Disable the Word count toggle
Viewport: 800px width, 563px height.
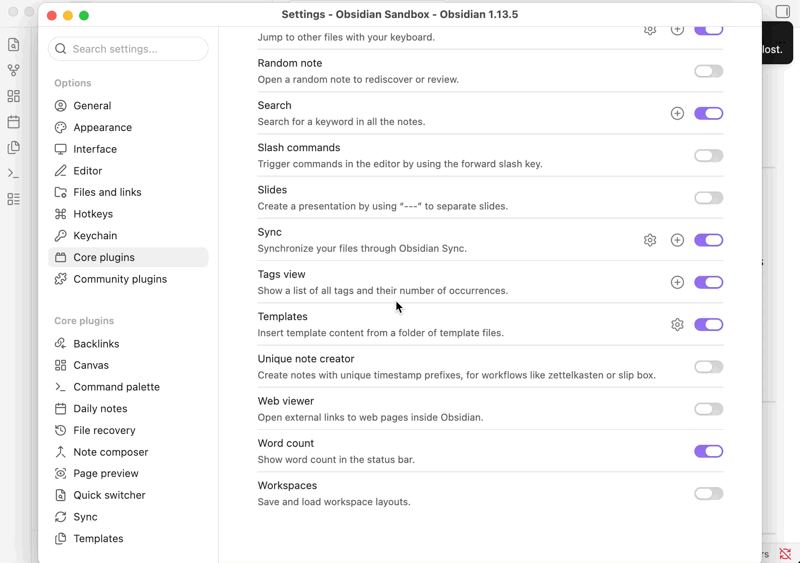[708, 451]
